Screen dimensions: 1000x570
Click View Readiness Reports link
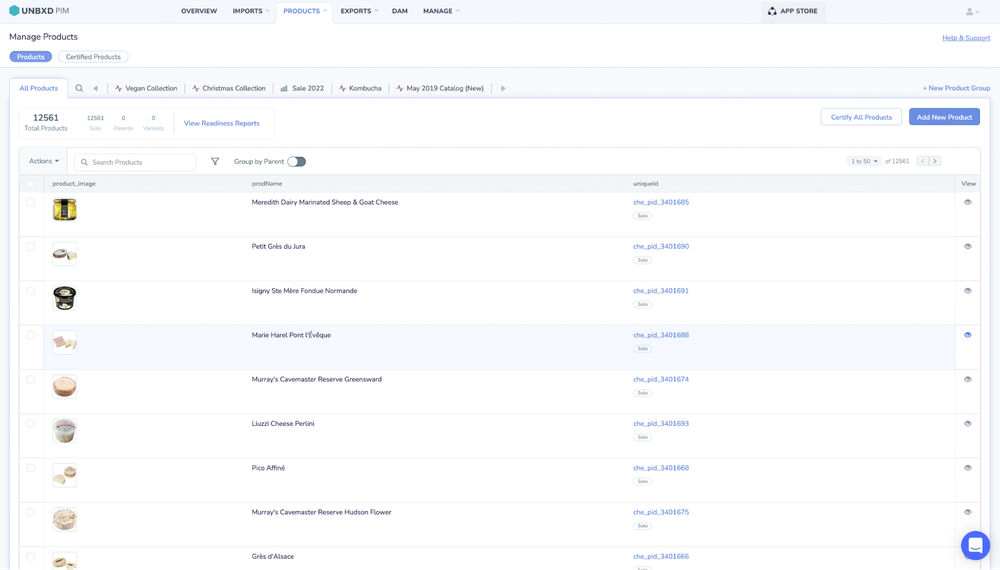point(221,123)
